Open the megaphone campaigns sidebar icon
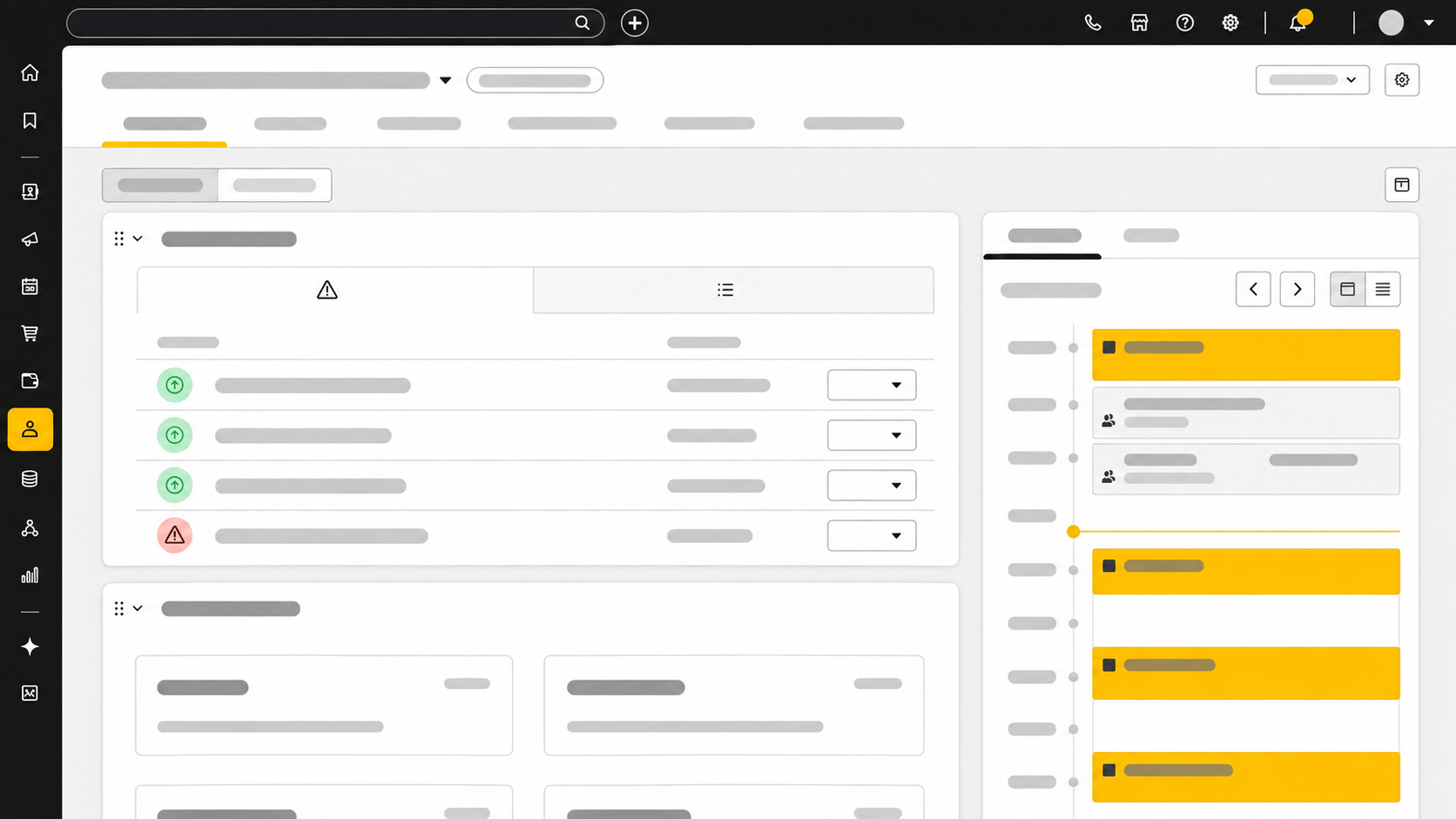Image resolution: width=1456 pixels, height=819 pixels. coord(30,239)
